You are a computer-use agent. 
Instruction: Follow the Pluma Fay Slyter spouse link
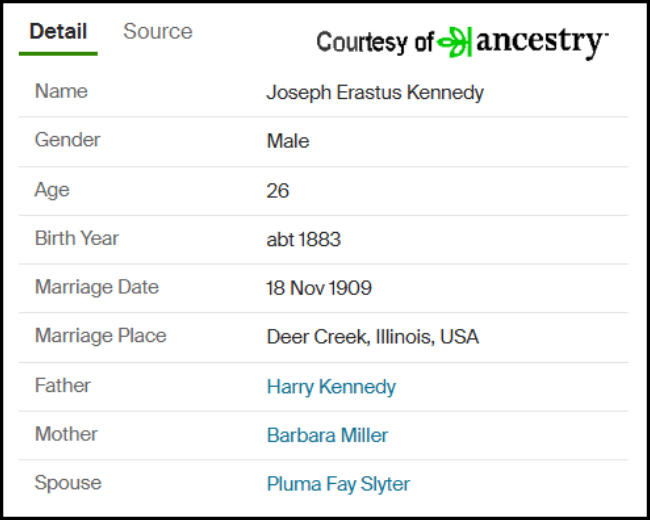tap(338, 484)
